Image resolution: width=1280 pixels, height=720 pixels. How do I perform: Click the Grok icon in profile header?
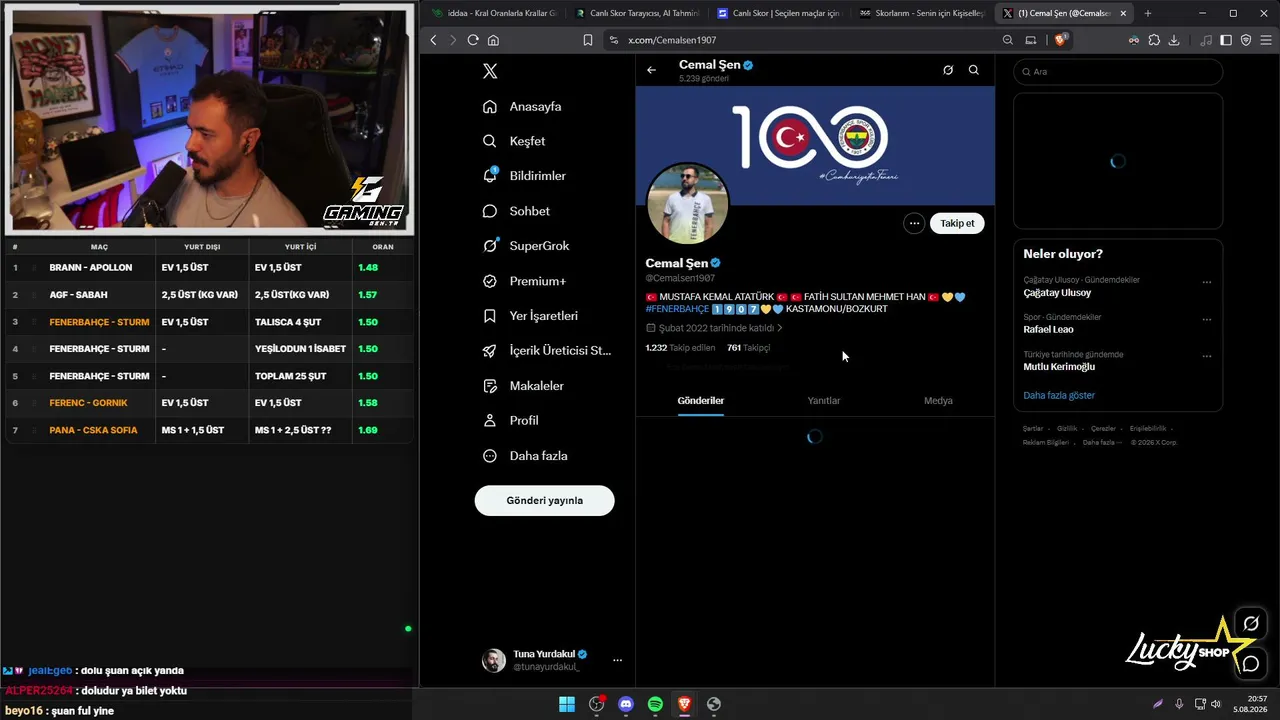pyautogui.click(x=948, y=70)
